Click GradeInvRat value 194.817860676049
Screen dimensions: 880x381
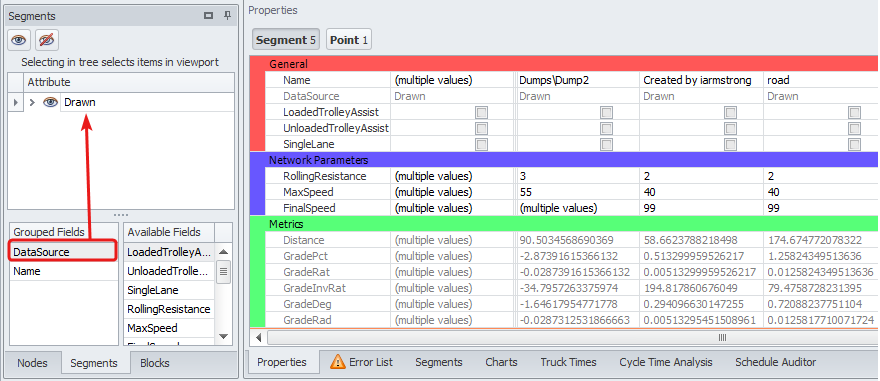[x=702, y=288]
